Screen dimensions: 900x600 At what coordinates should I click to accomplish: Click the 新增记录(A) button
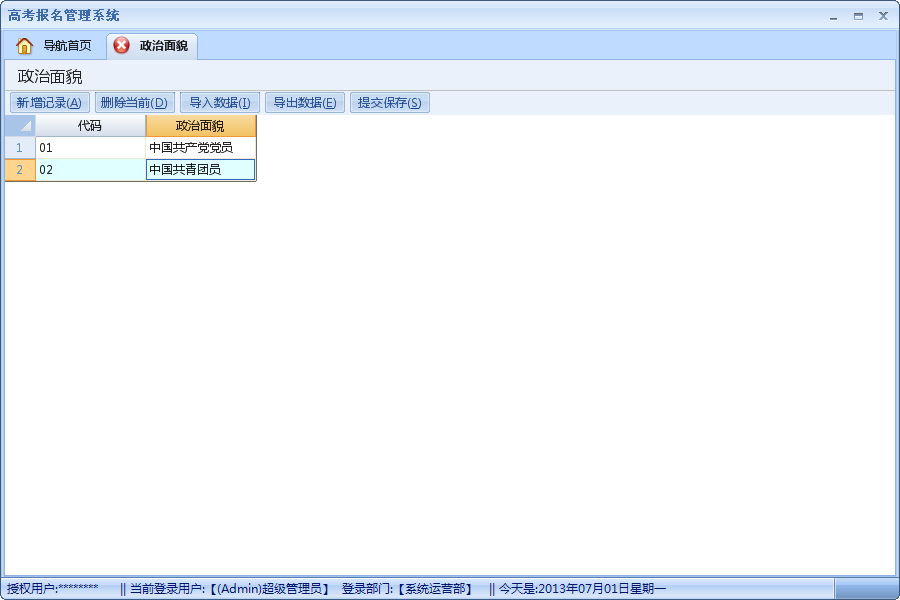[49, 103]
